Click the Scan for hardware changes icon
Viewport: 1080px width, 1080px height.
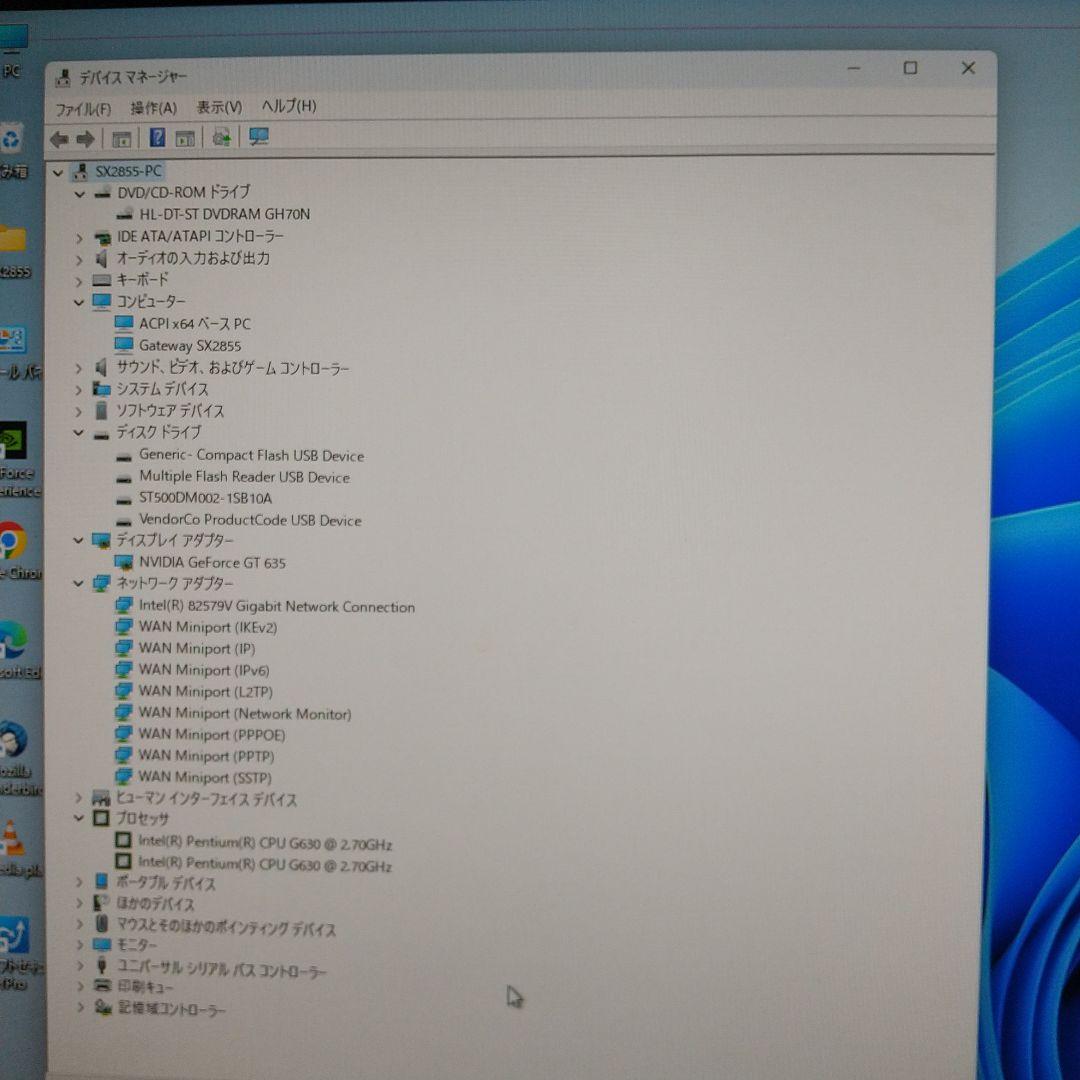point(258,137)
